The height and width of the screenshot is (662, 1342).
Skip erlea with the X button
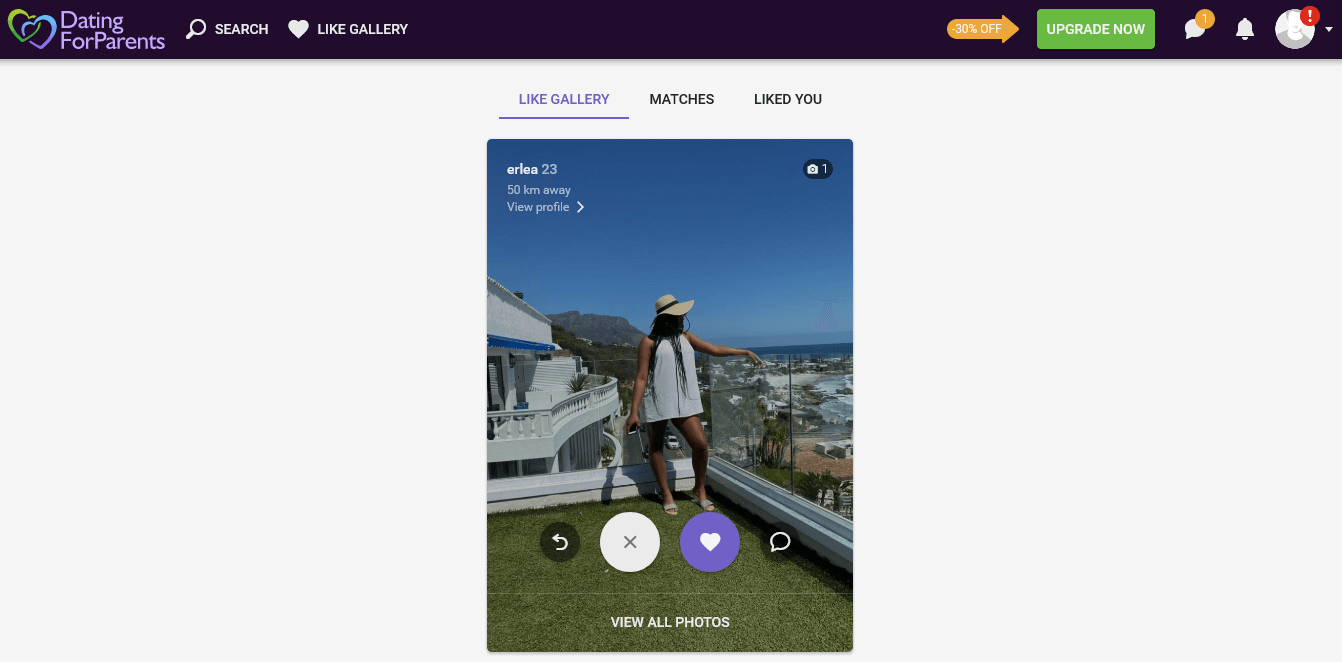click(630, 542)
